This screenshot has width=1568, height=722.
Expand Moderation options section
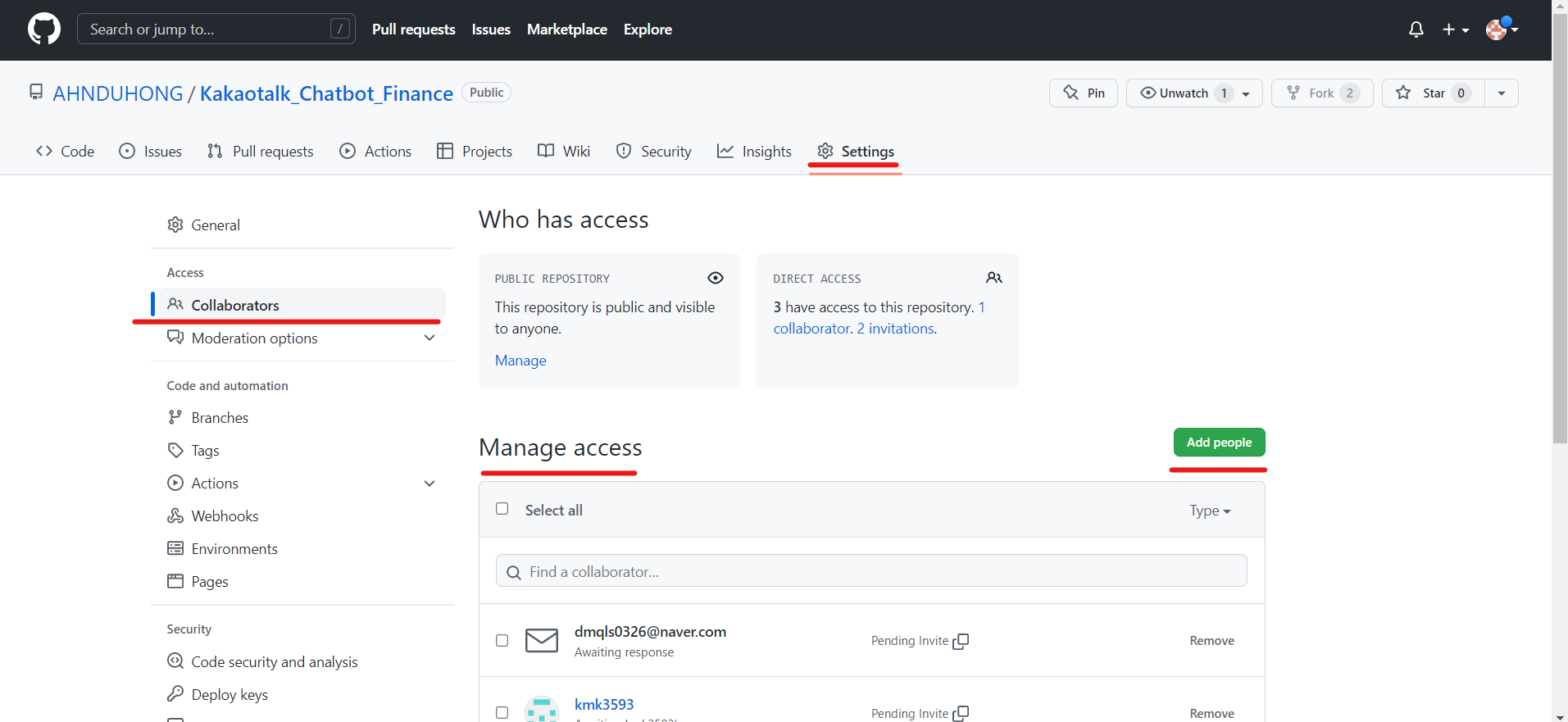pyautogui.click(x=429, y=338)
